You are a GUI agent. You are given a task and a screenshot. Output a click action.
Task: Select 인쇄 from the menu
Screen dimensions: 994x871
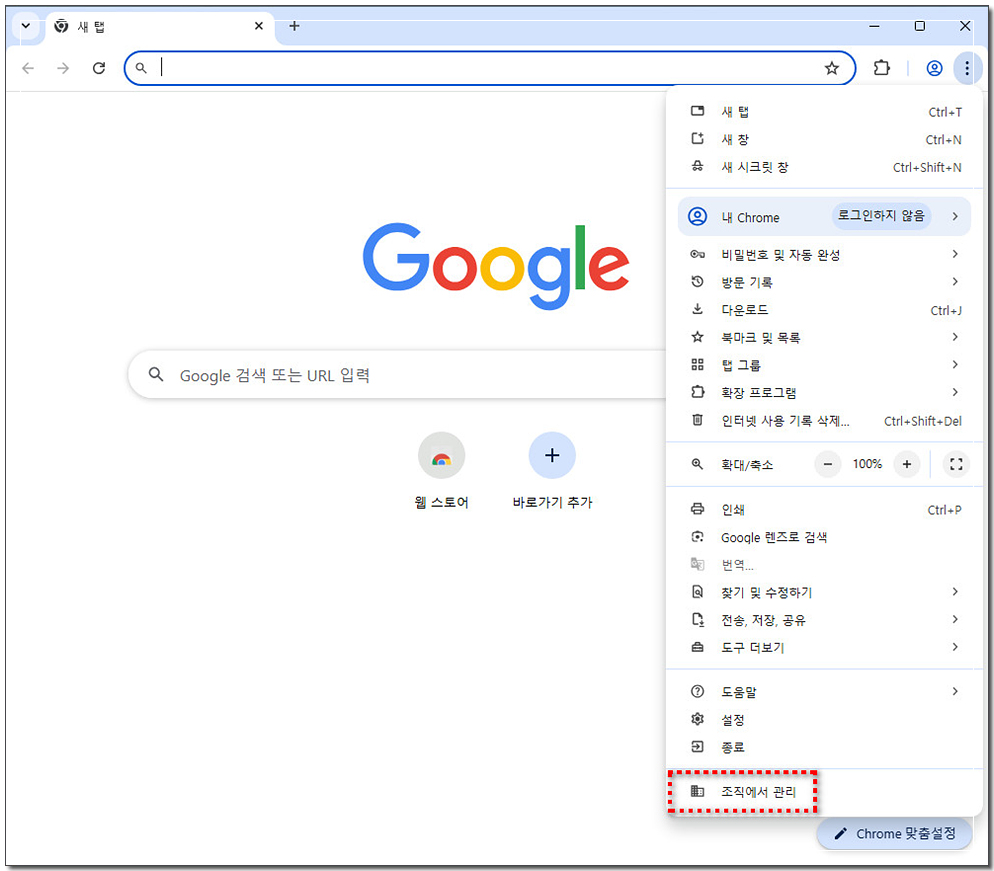point(825,510)
